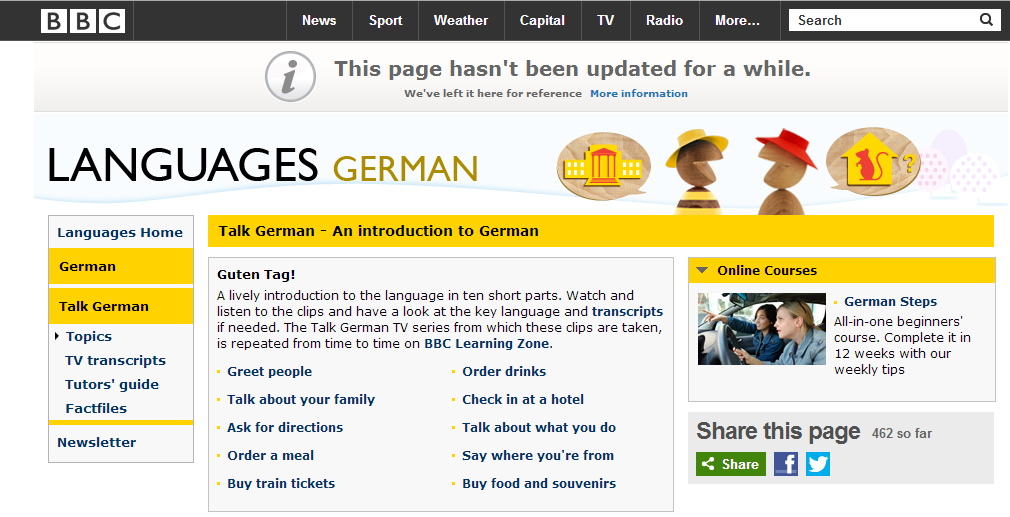
Task: Click the LANGUAGES heading text
Action: pyautogui.click(x=183, y=164)
